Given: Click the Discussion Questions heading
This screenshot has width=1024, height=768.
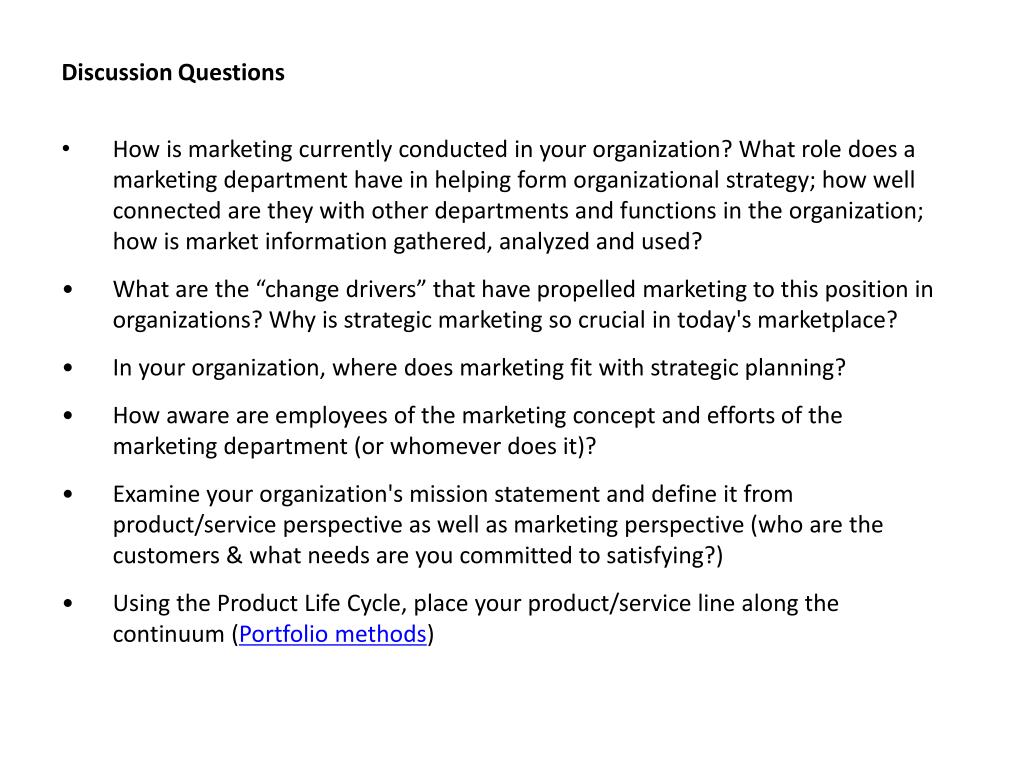Looking at the screenshot, I should click(x=173, y=73).
